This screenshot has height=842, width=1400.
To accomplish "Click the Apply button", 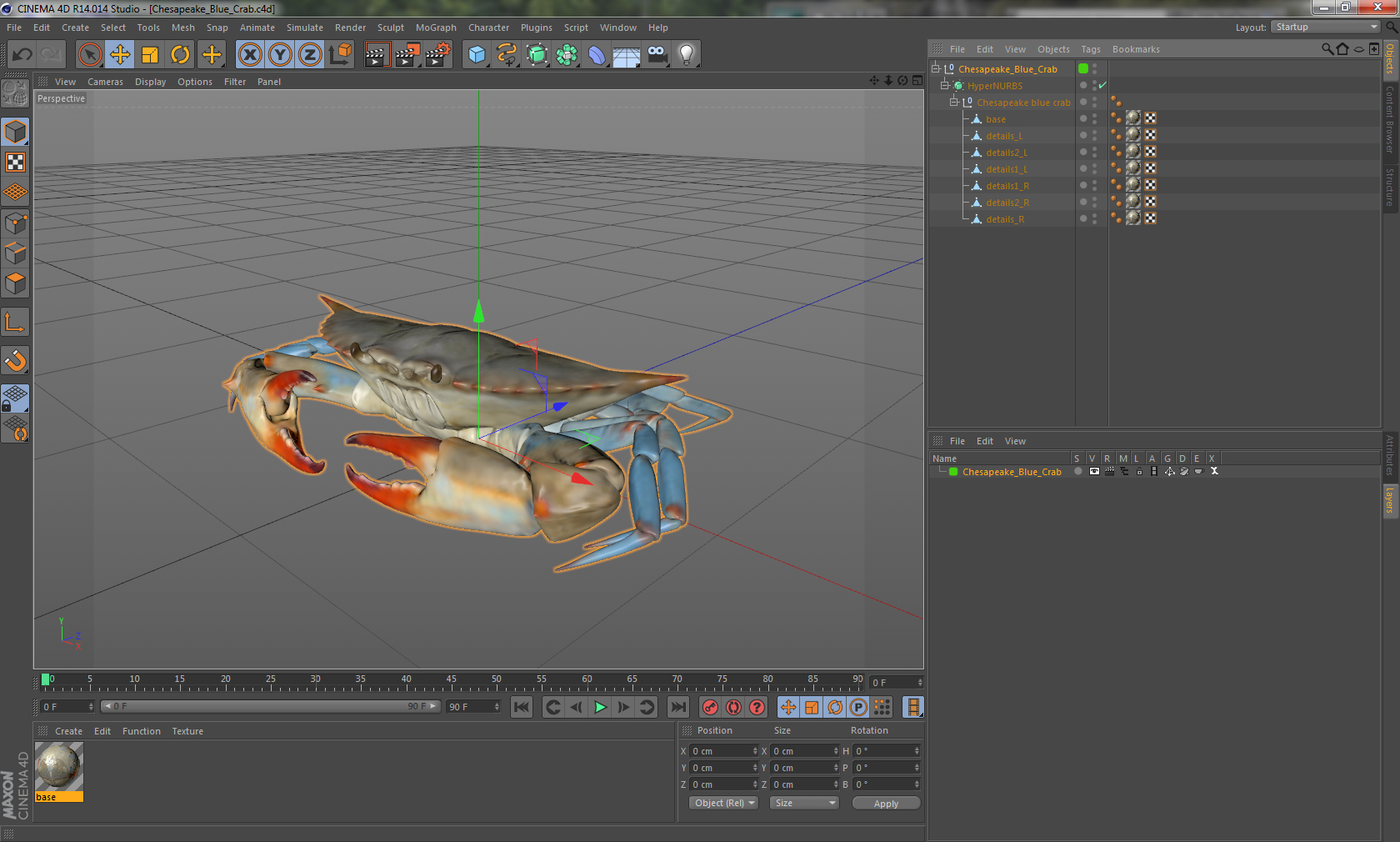I will pyautogui.click(x=886, y=804).
